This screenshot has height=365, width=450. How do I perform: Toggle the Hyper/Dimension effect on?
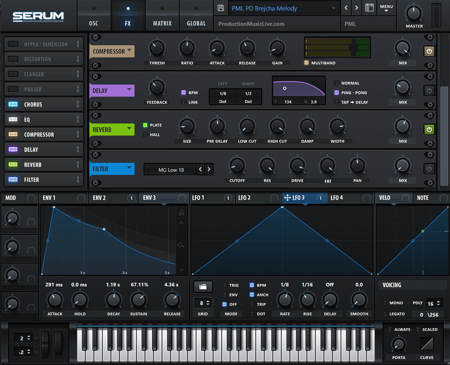[13, 44]
